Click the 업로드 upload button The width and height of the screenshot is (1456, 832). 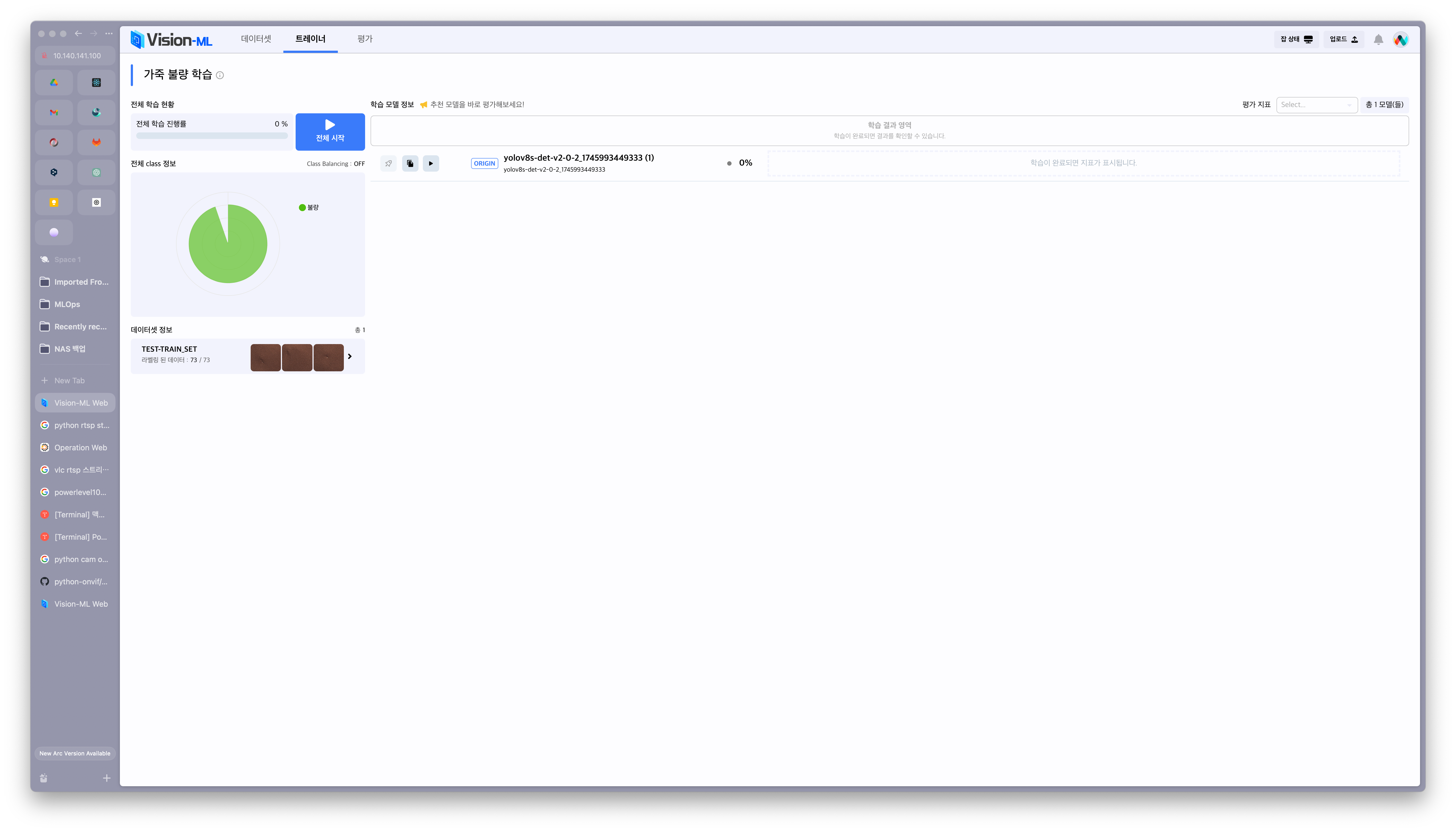pos(1343,40)
